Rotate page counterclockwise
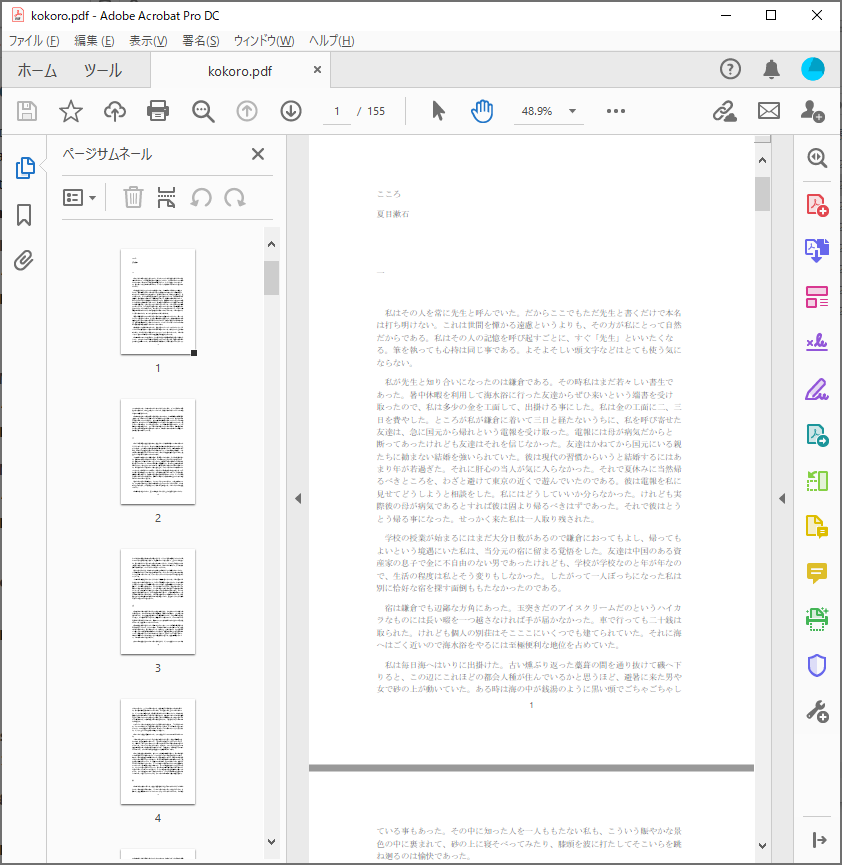Viewport: 842px width, 865px height. tap(201, 197)
